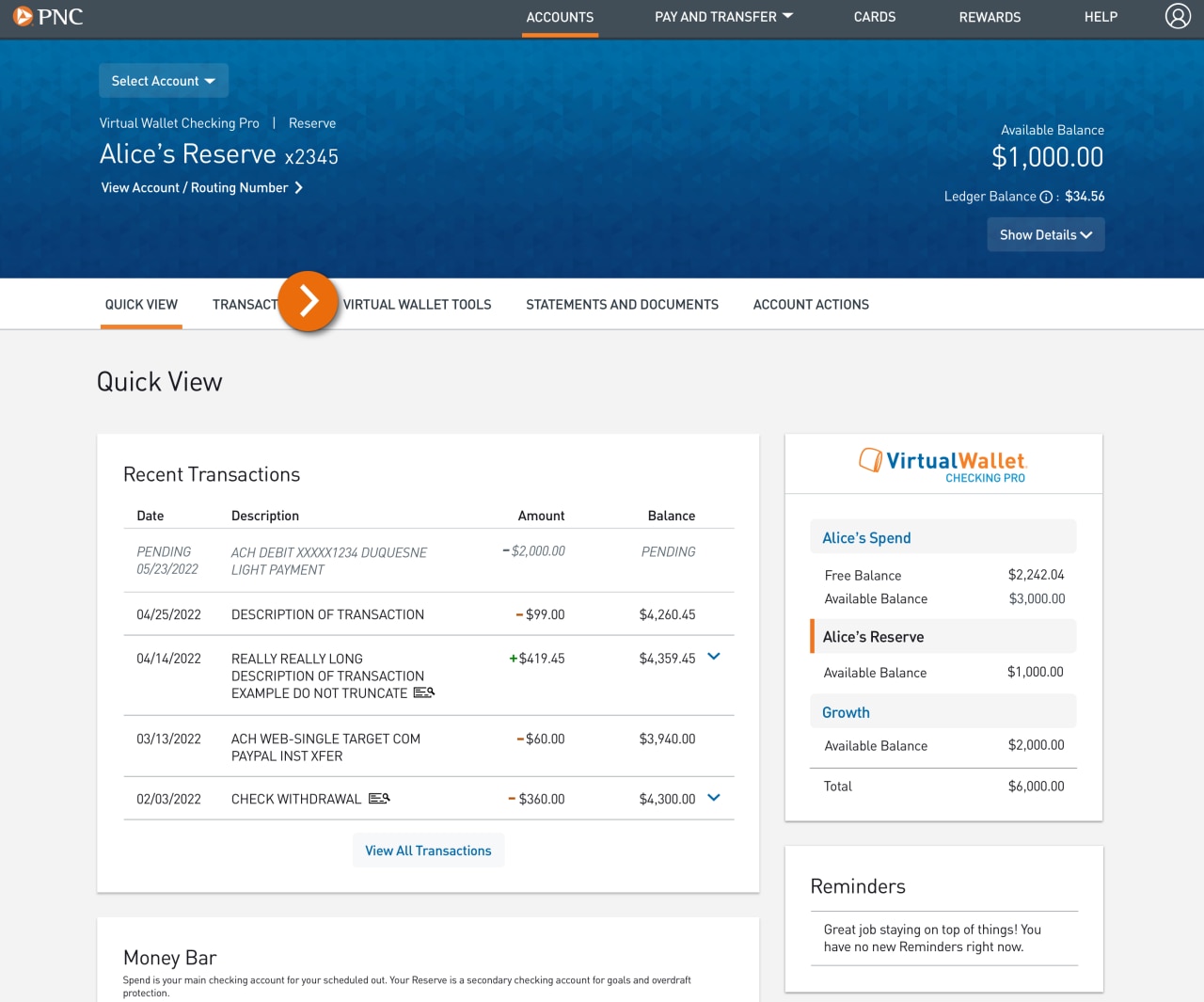
Task: View check image for CHECK WITHDRAWAL
Action: click(x=379, y=798)
